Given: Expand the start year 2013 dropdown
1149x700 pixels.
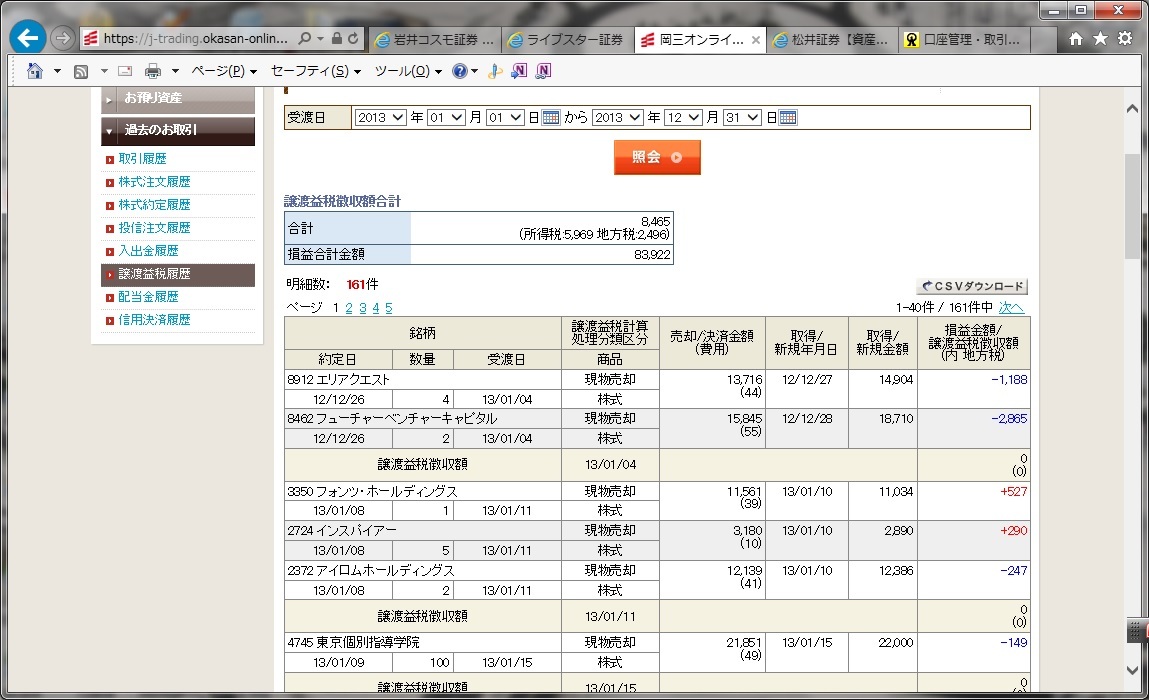Looking at the screenshot, I should click(x=380, y=118).
